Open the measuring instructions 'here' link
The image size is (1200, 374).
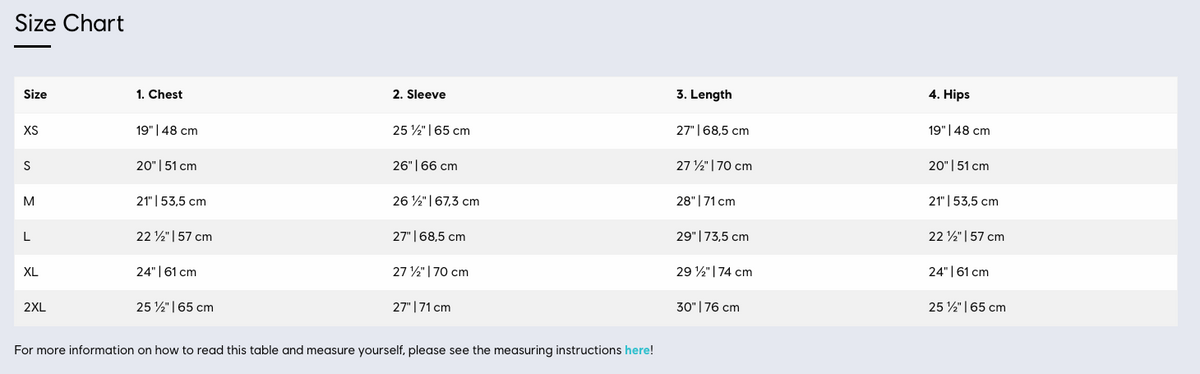(x=637, y=351)
